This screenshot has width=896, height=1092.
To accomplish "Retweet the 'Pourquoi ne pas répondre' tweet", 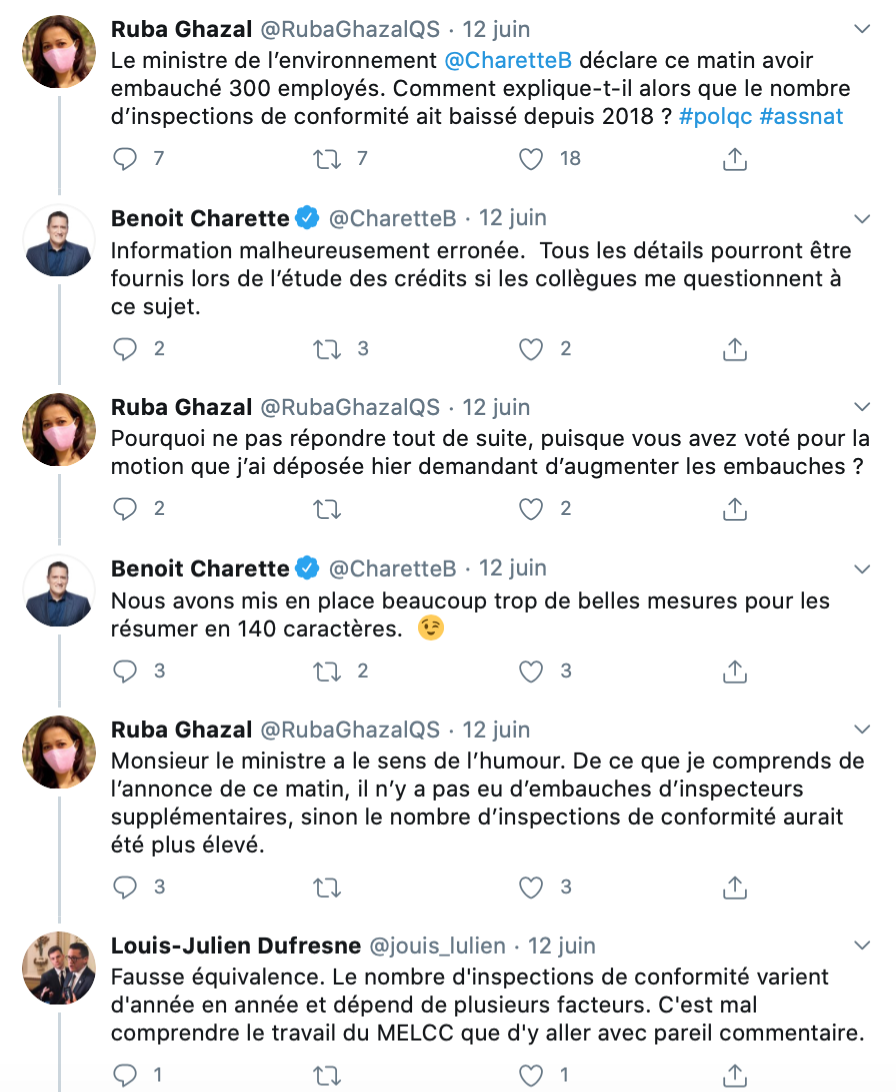I will (327, 510).
